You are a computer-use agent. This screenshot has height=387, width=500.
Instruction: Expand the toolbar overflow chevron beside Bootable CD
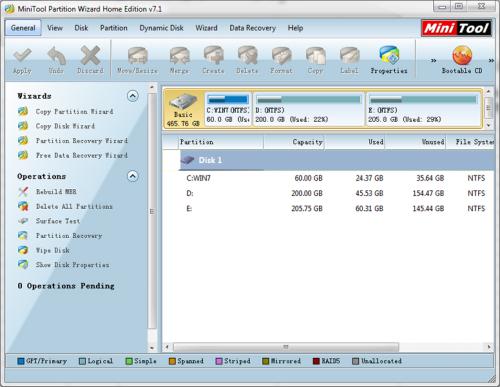pyautogui.click(x=491, y=61)
